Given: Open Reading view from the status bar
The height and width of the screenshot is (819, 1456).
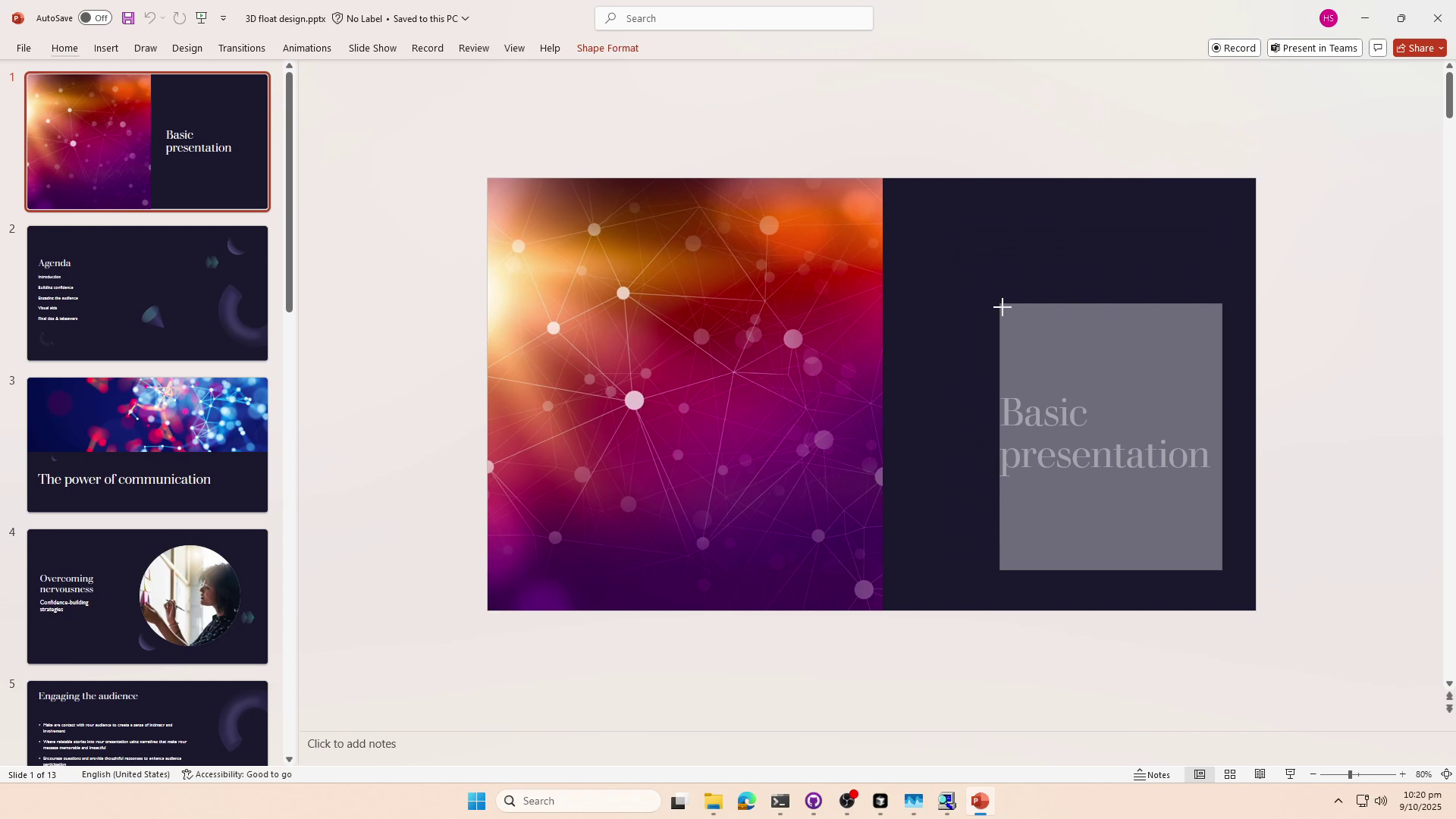Looking at the screenshot, I should click(x=1260, y=774).
